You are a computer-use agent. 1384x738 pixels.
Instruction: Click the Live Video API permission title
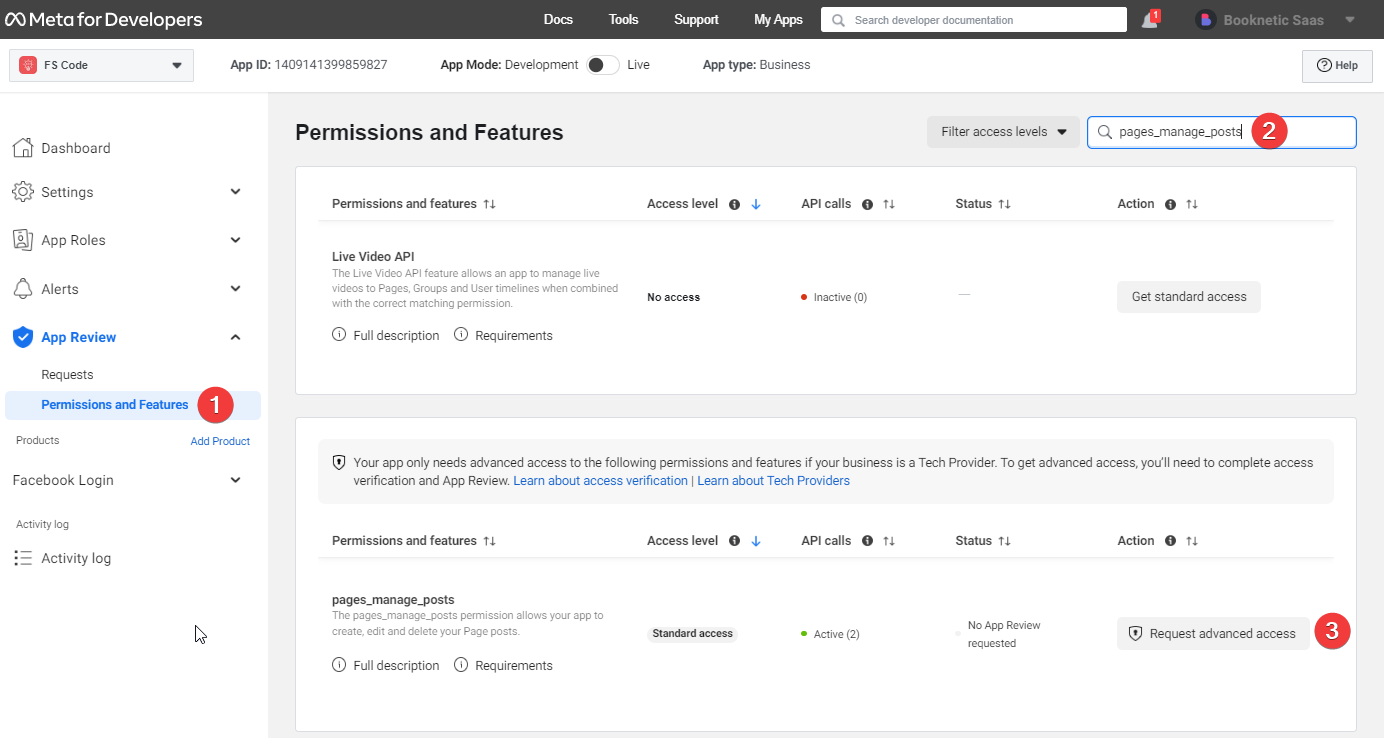tap(373, 257)
